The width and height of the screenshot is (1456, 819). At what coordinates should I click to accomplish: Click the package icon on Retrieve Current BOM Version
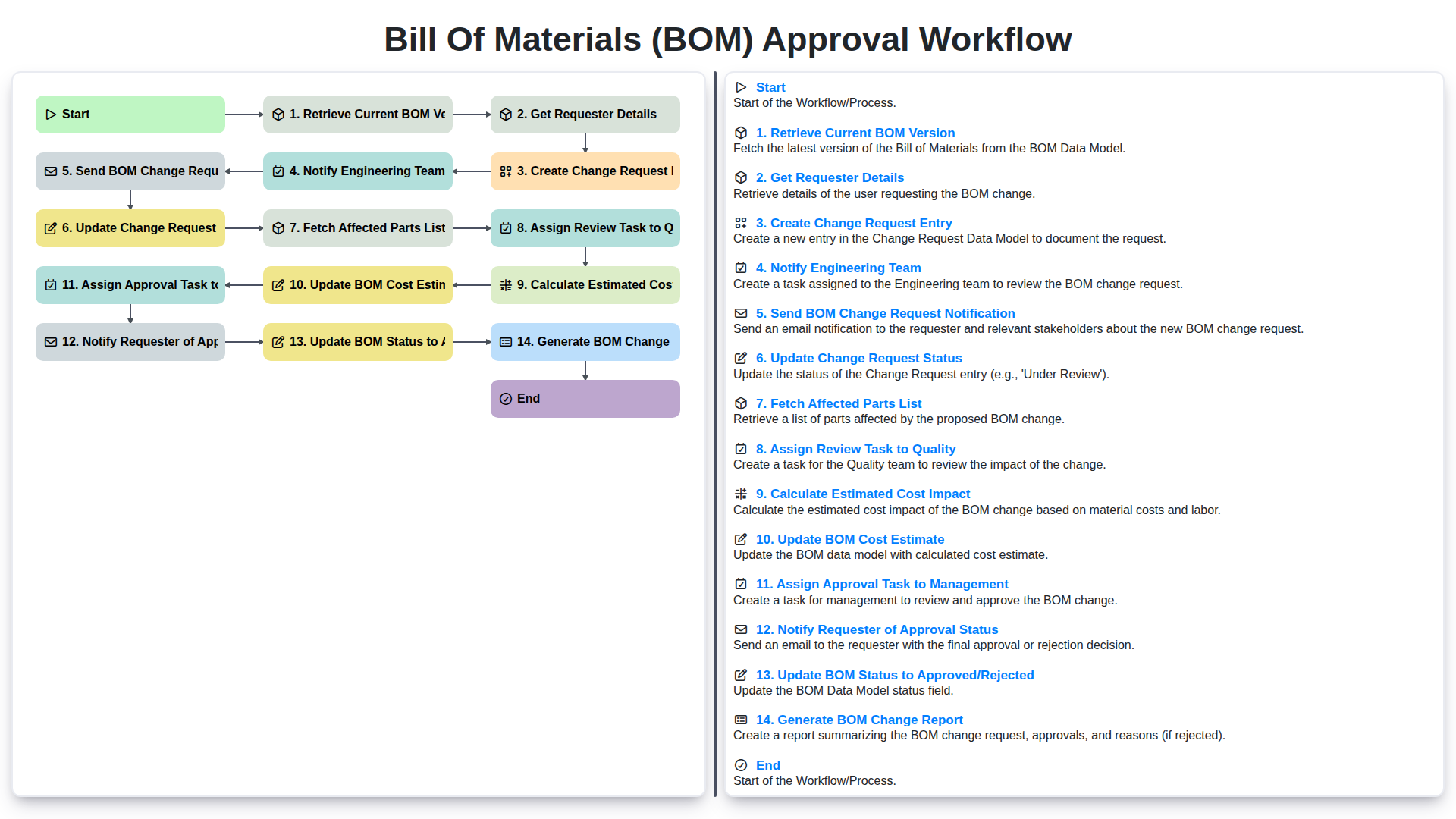278,114
